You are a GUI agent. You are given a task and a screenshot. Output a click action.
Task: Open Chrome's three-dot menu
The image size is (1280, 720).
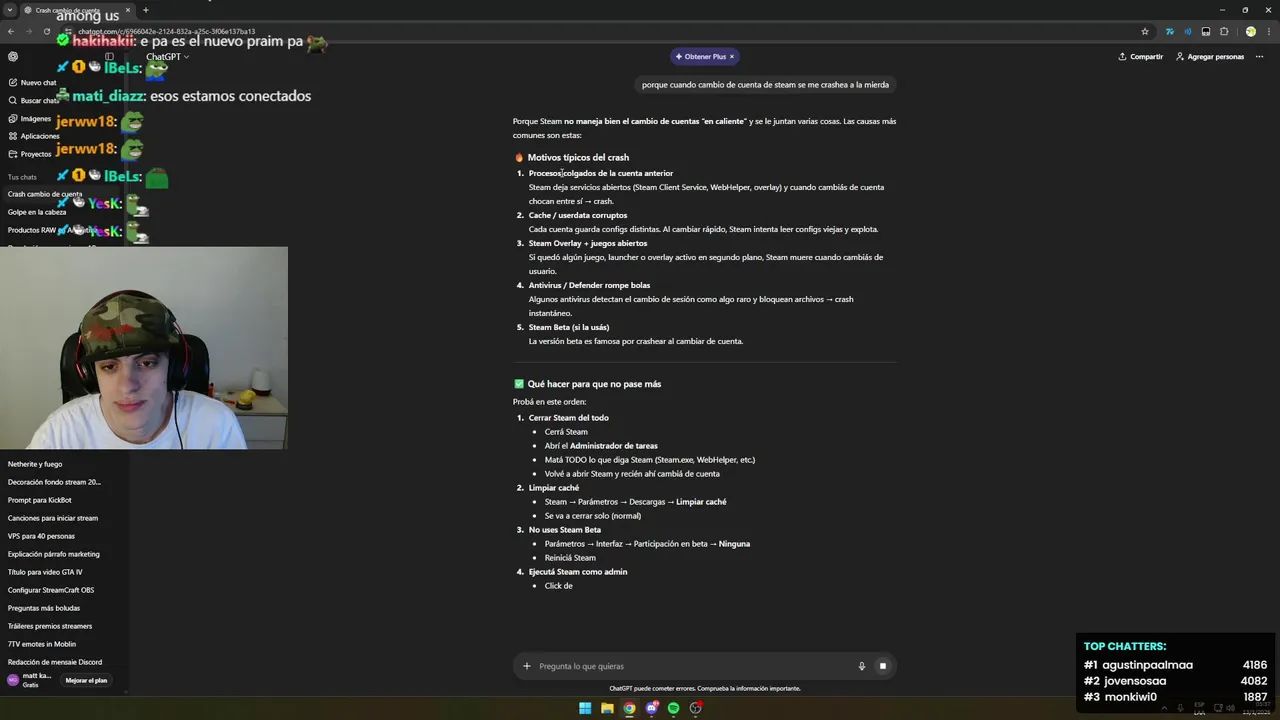click(x=1268, y=31)
